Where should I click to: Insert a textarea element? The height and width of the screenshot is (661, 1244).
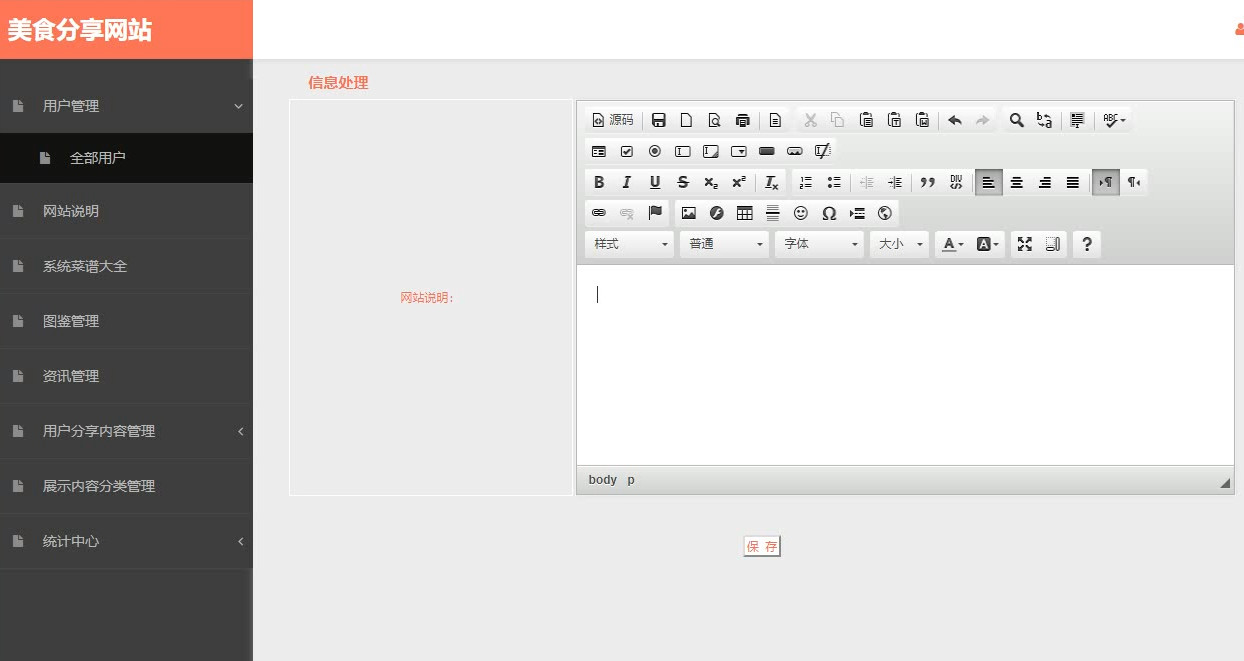pyautogui.click(x=711, y=151)
